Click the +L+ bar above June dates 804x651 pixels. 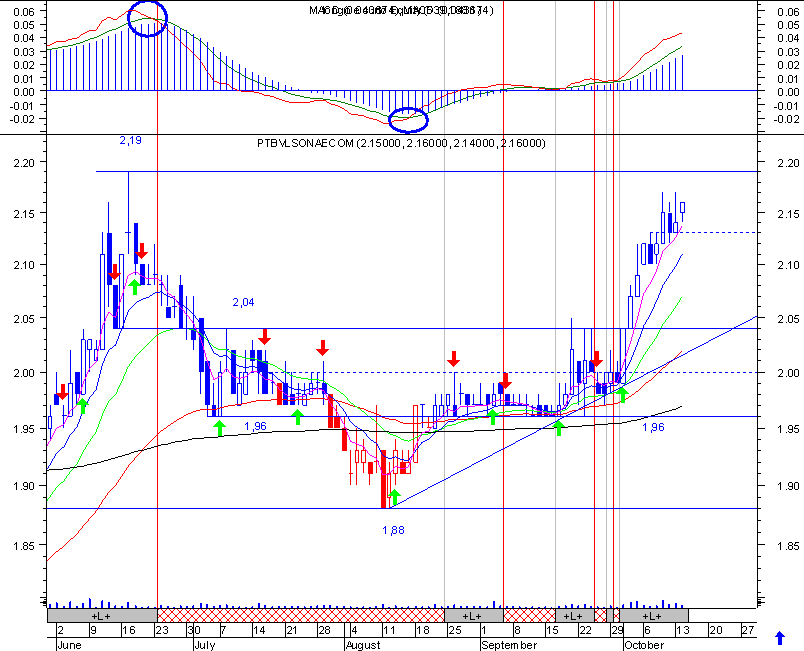(x=102, y=616)
